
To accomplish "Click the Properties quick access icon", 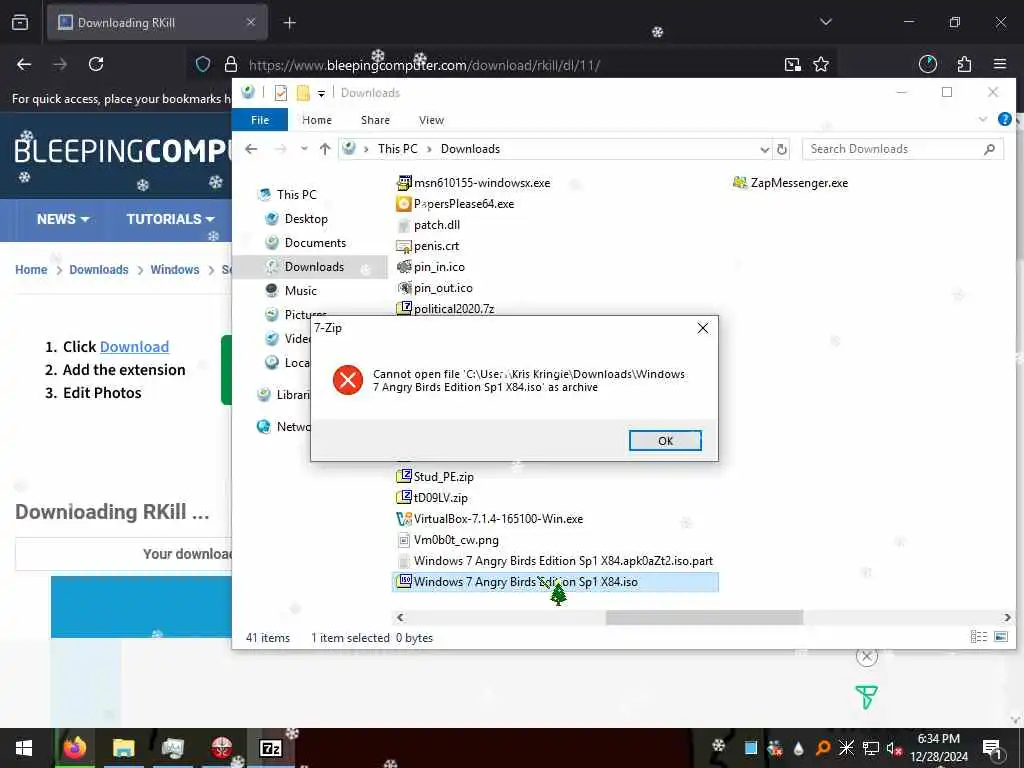I will 281,93.
